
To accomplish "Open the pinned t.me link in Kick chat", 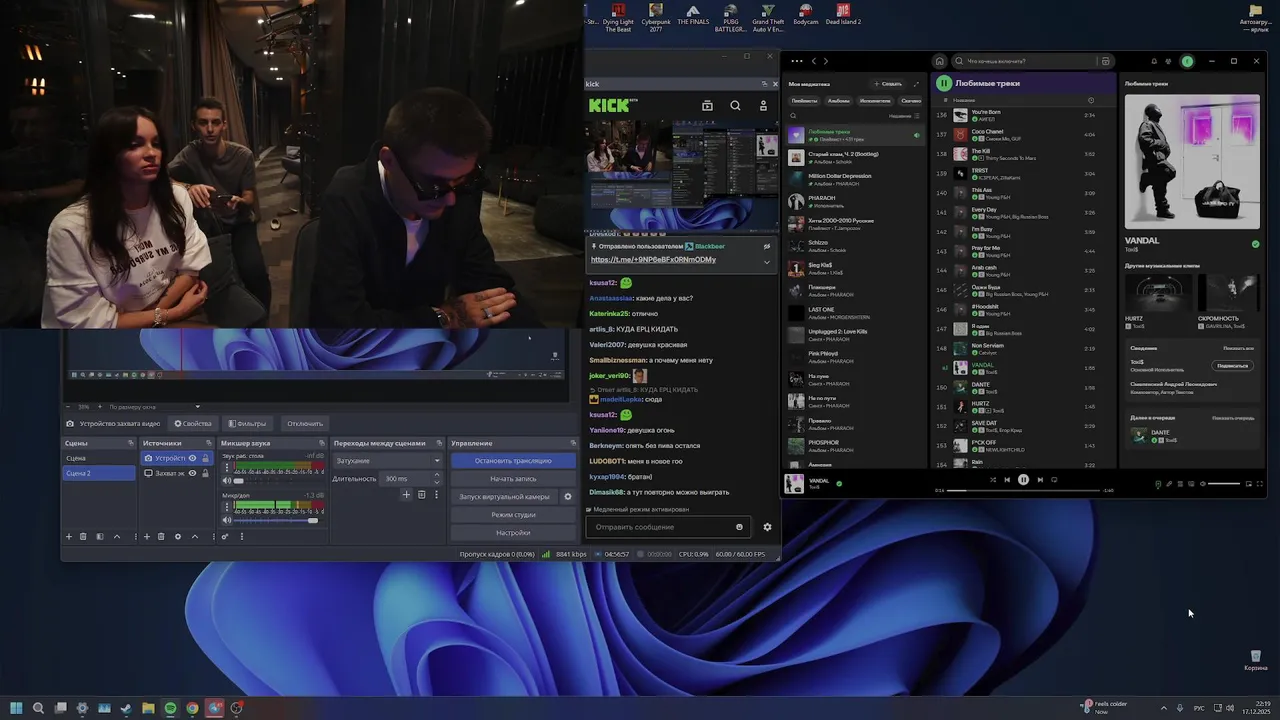I will 653,260.
